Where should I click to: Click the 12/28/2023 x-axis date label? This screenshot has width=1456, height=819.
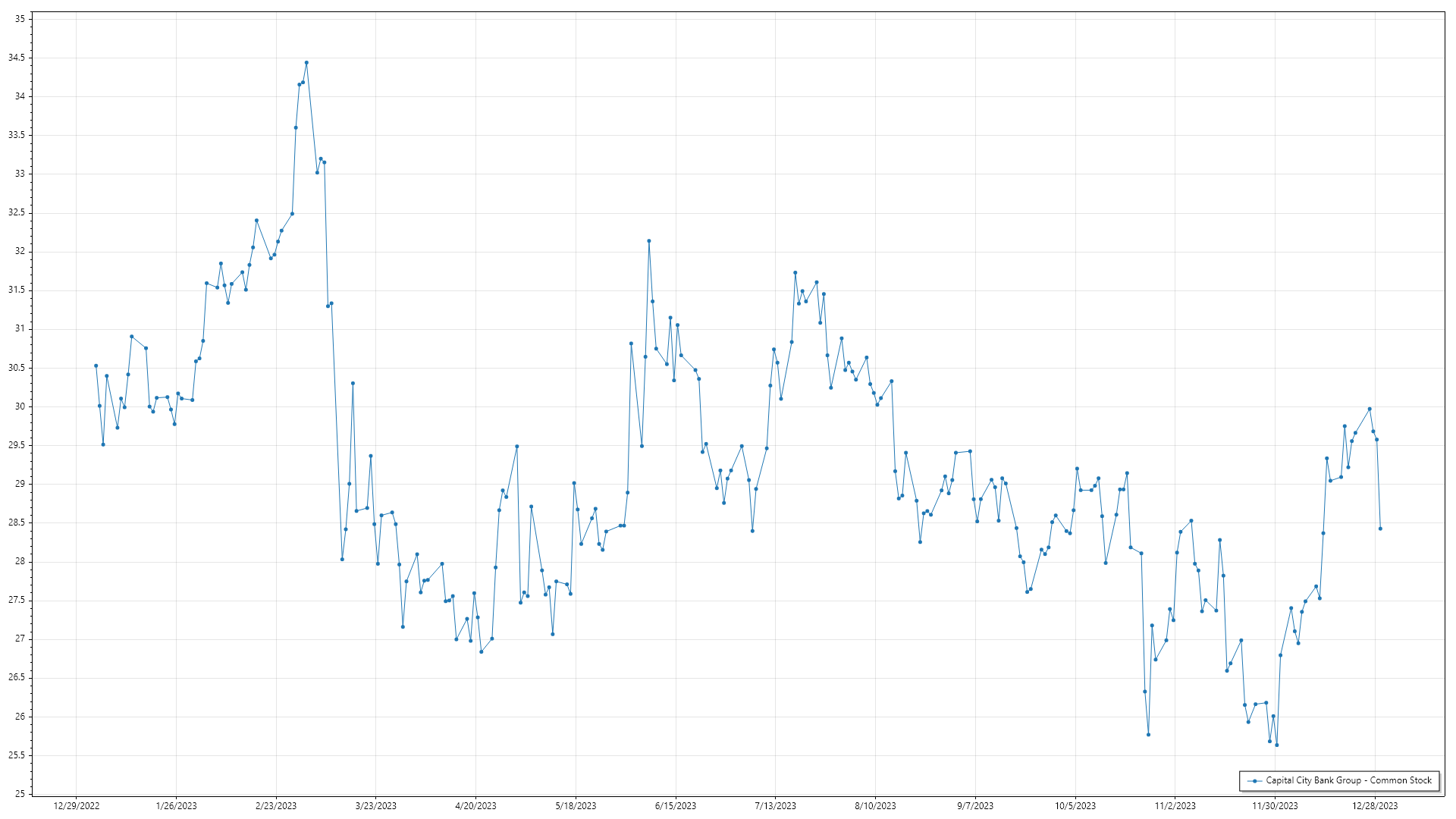(x=1375, y=806)
